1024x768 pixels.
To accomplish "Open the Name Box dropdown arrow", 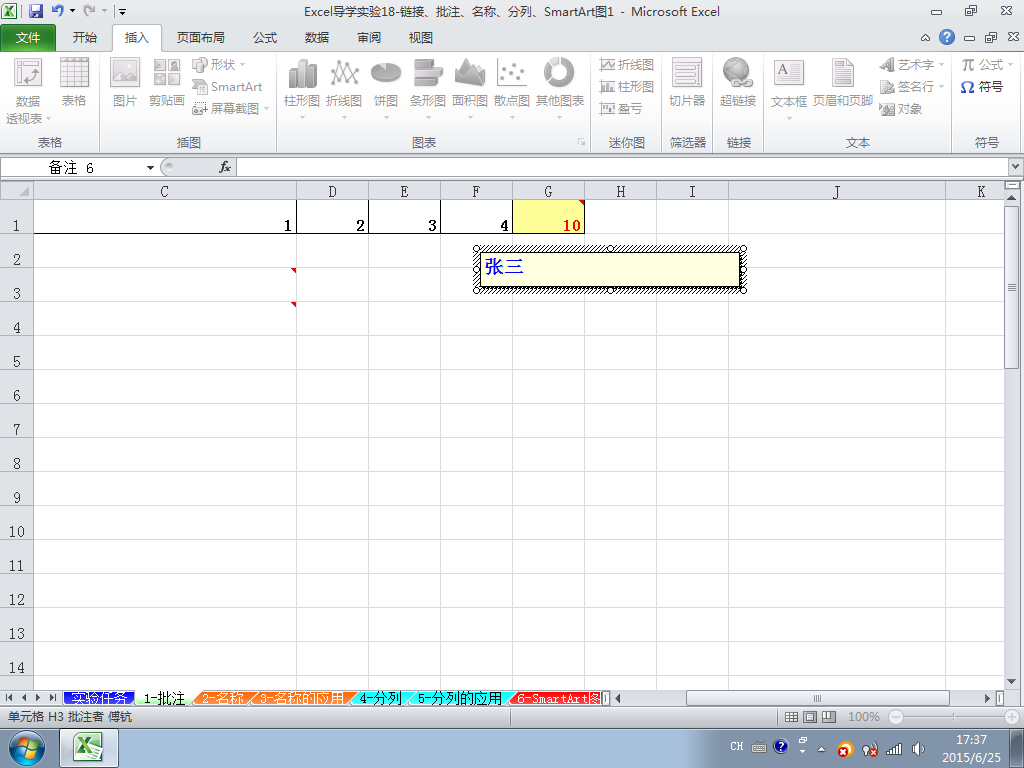I will (x=150, y=168).
